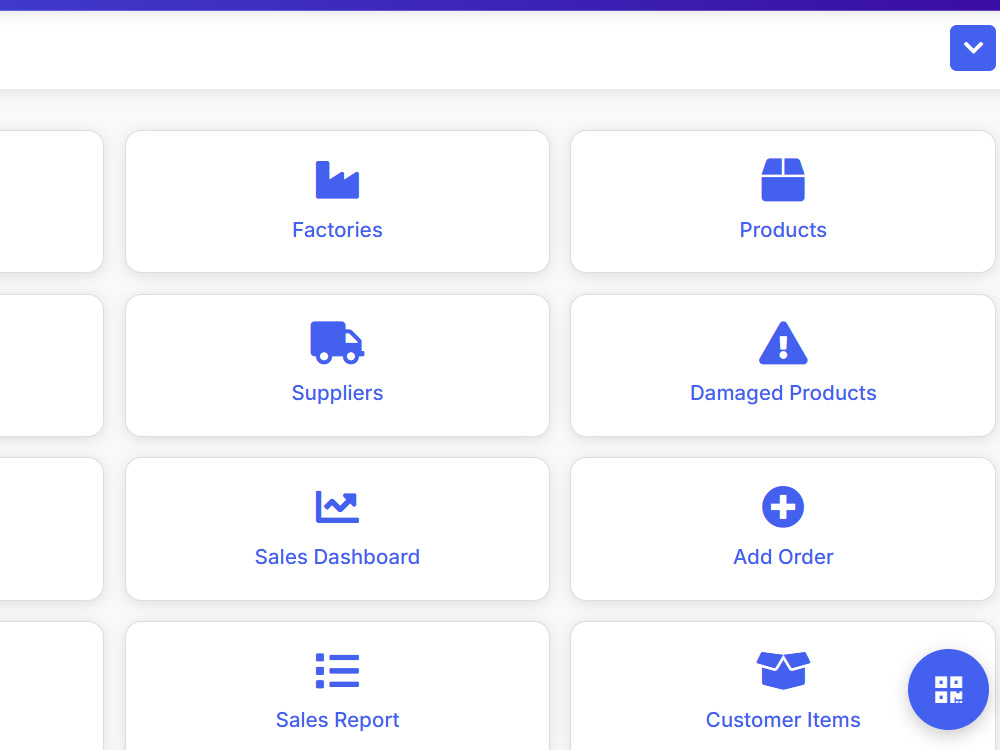Click the Products box icon
The height and width of the screenshot is (750, 1000).
click(x=783, y=180)
